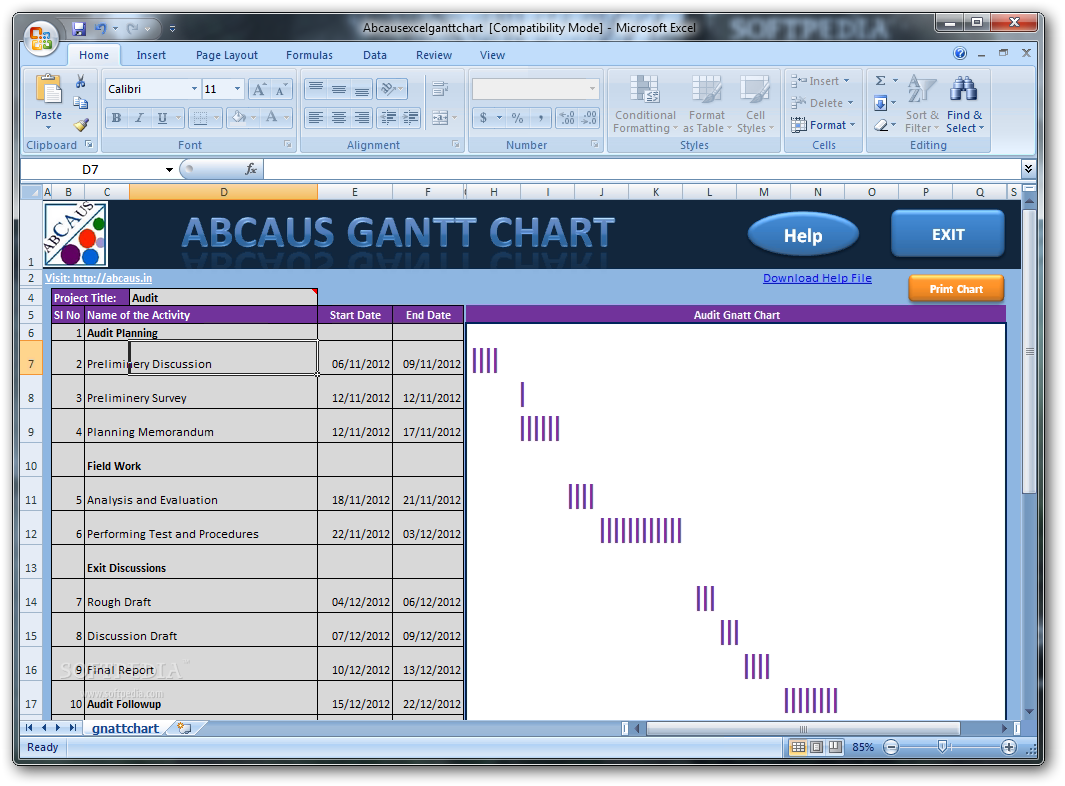The image size is (1065, 786).
Task: Click Decrease Decimal icon
Action: [590, 118]
